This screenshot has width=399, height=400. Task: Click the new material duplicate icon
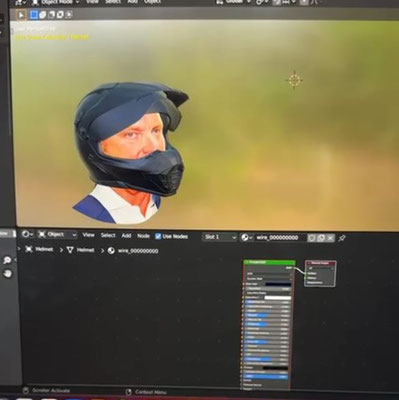(x=321, y=238)
